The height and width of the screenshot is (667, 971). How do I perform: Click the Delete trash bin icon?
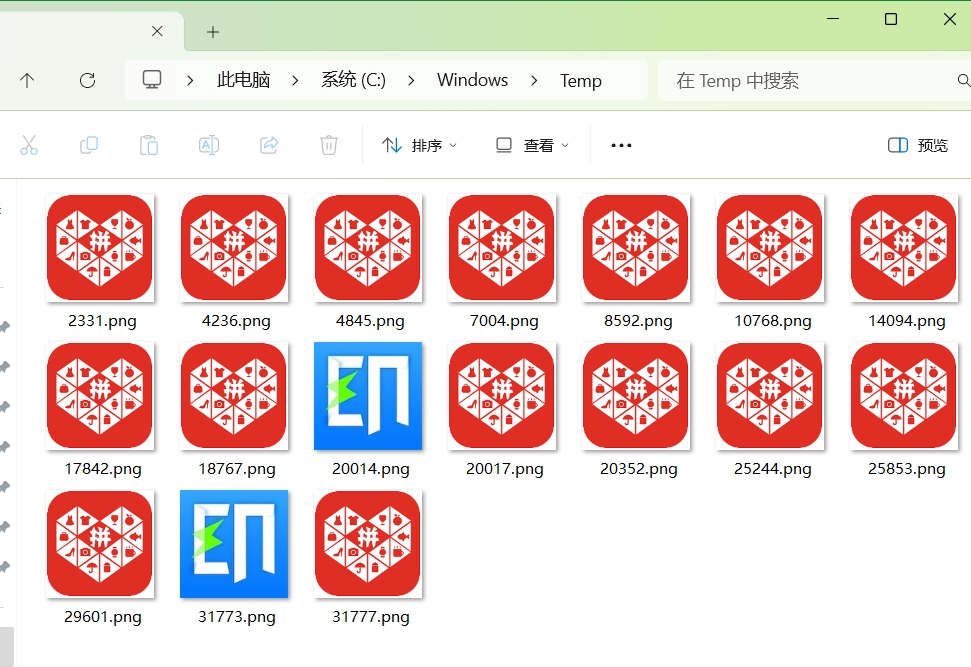[x=329, y=145]
